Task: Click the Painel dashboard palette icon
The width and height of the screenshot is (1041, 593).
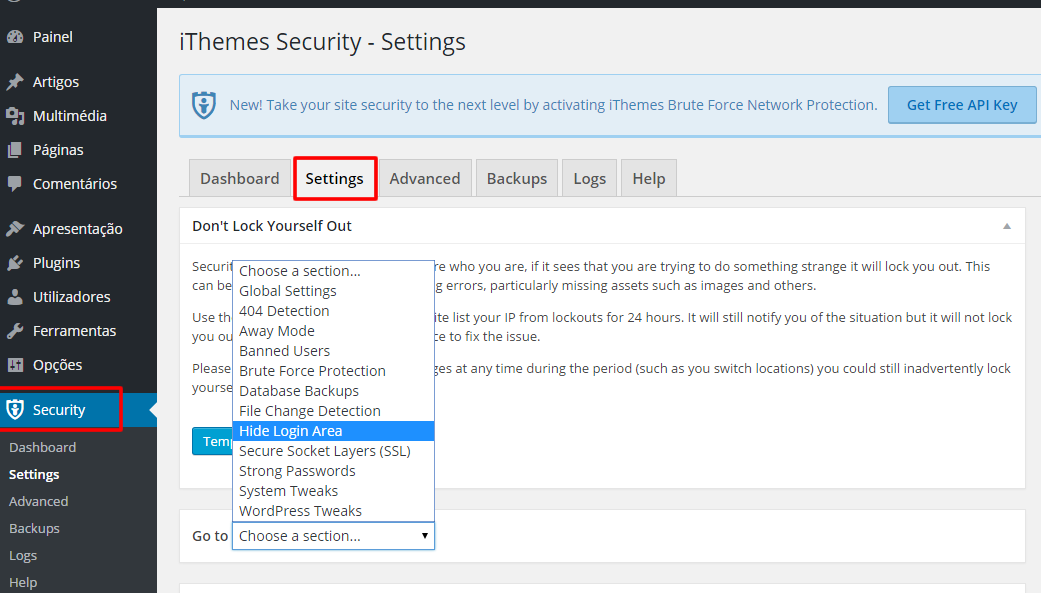Action: click(x=15, y=37)
